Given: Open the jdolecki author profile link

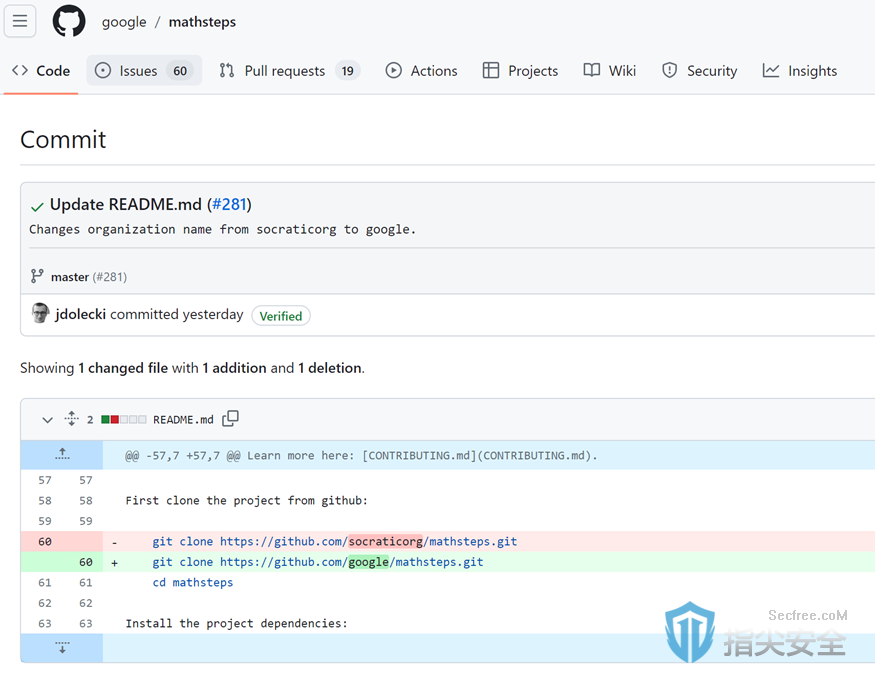Looking at the screenshot, I should coord(80,314).
